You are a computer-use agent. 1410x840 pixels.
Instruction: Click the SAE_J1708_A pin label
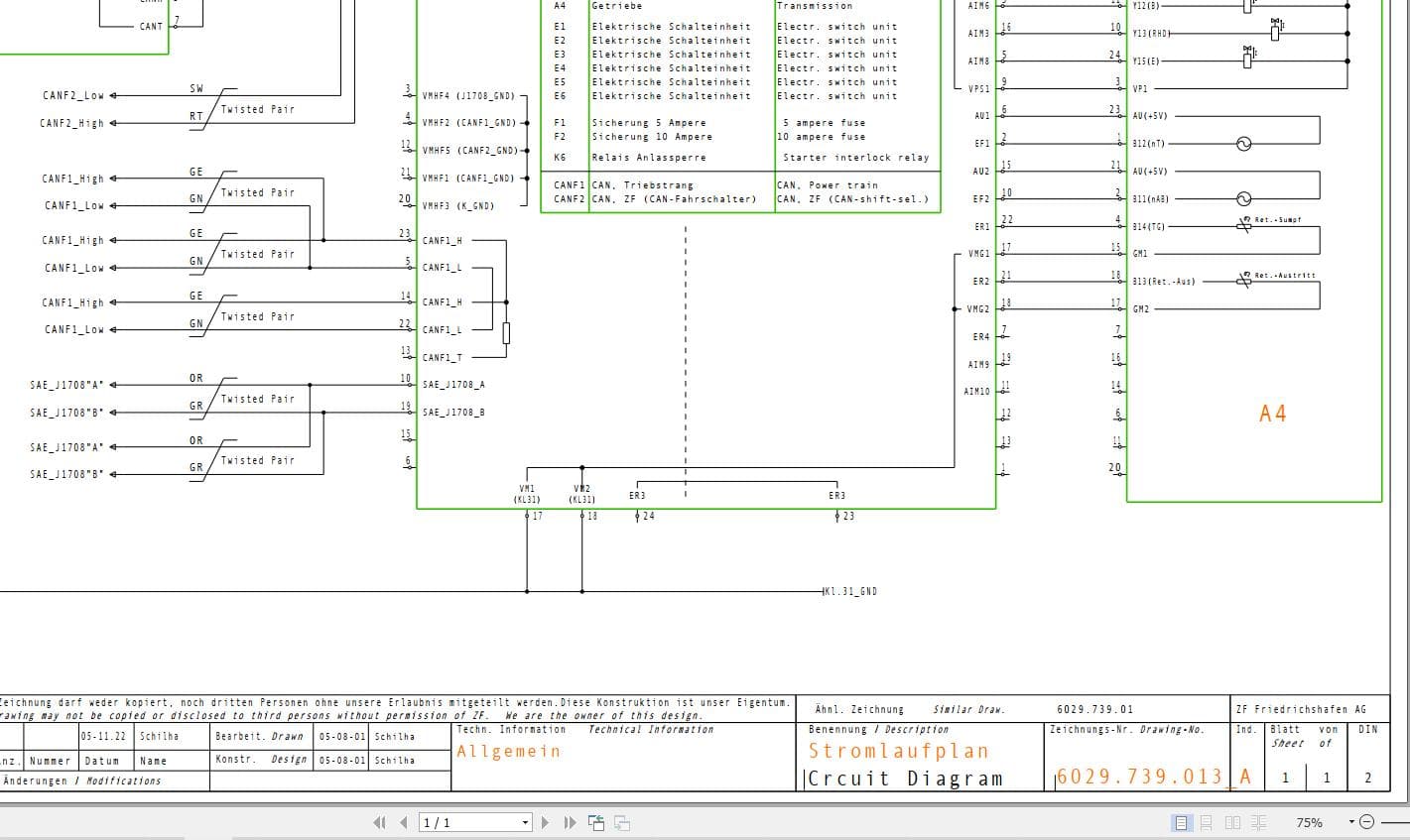coord(453,385)
